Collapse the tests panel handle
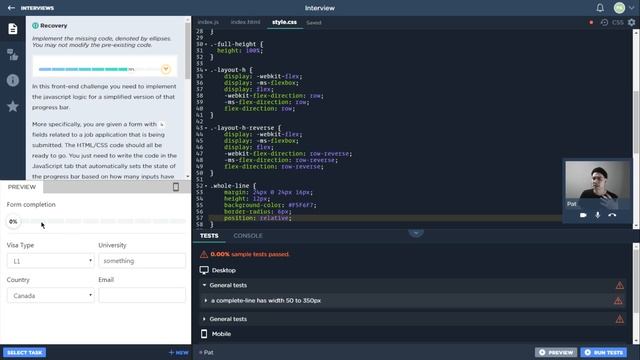This screenshot has height=360, width=640. (416, 233)
